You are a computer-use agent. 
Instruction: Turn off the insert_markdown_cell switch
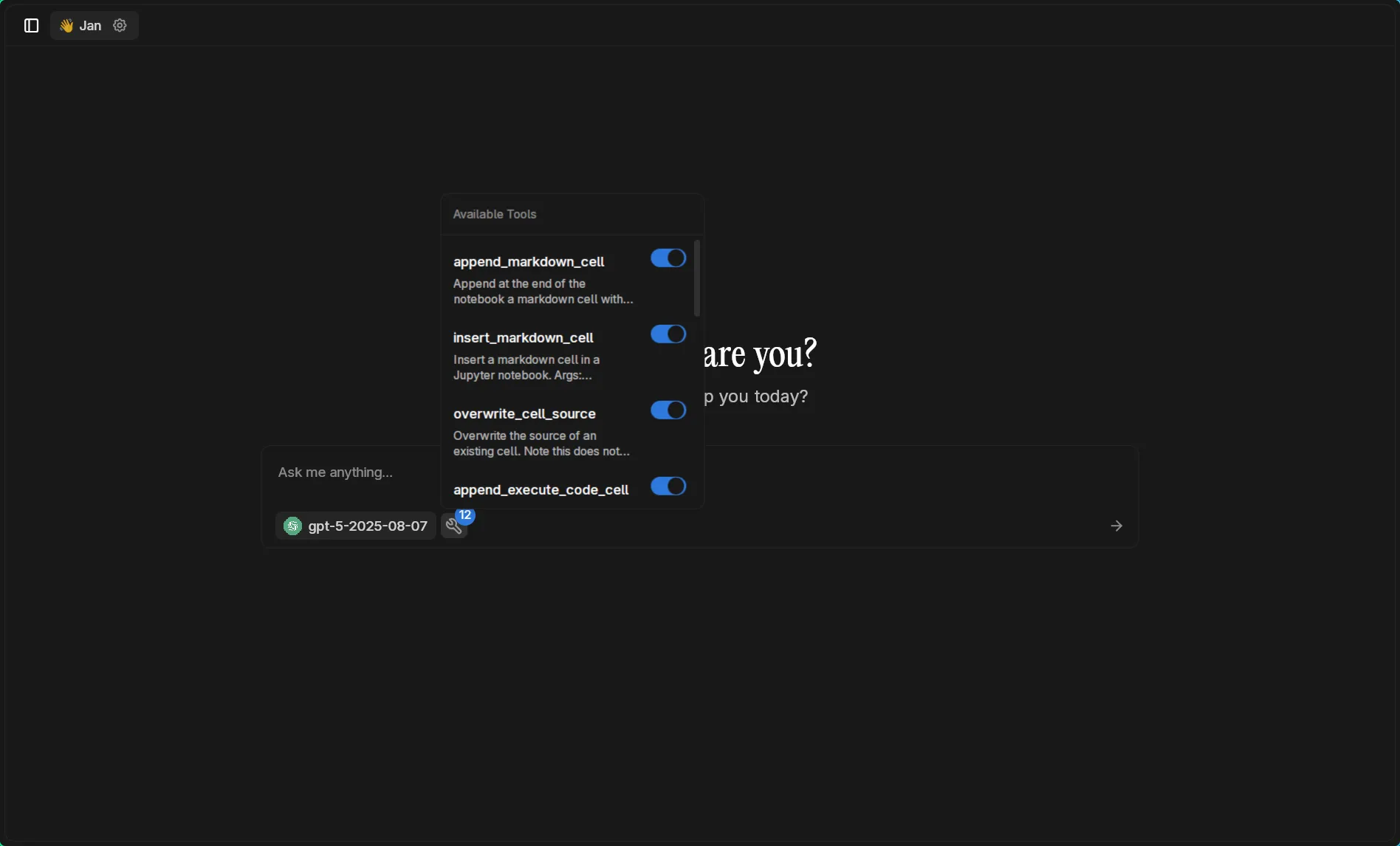[668, 334]
